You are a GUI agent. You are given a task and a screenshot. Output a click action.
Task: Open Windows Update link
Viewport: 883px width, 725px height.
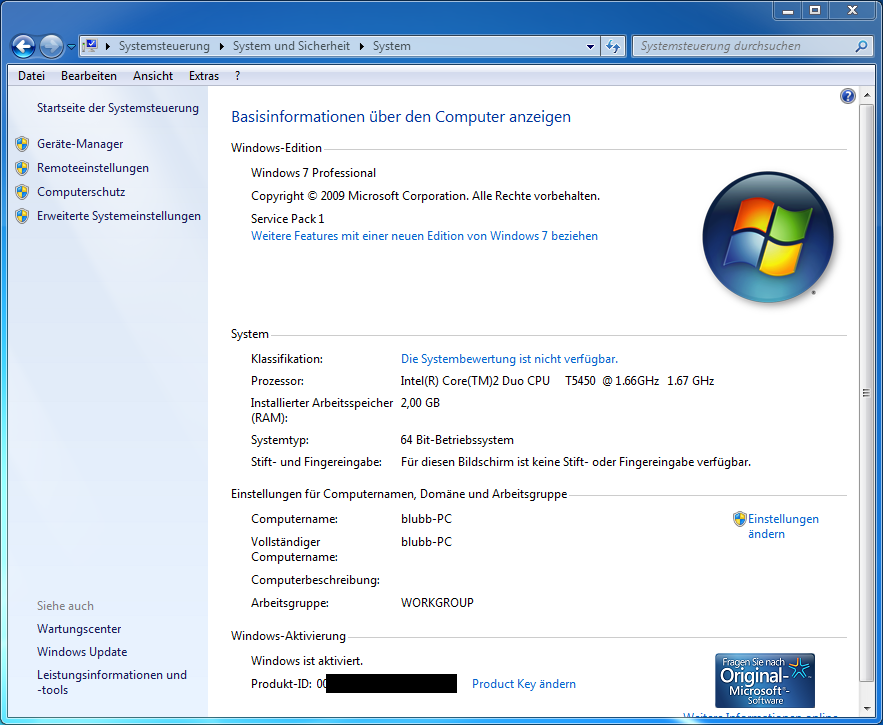pos(82,652)
